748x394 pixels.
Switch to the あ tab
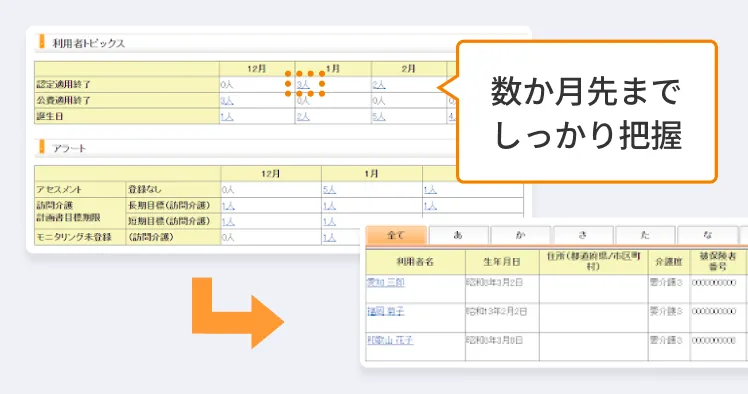pyautogui.click(x=458, y=235)
